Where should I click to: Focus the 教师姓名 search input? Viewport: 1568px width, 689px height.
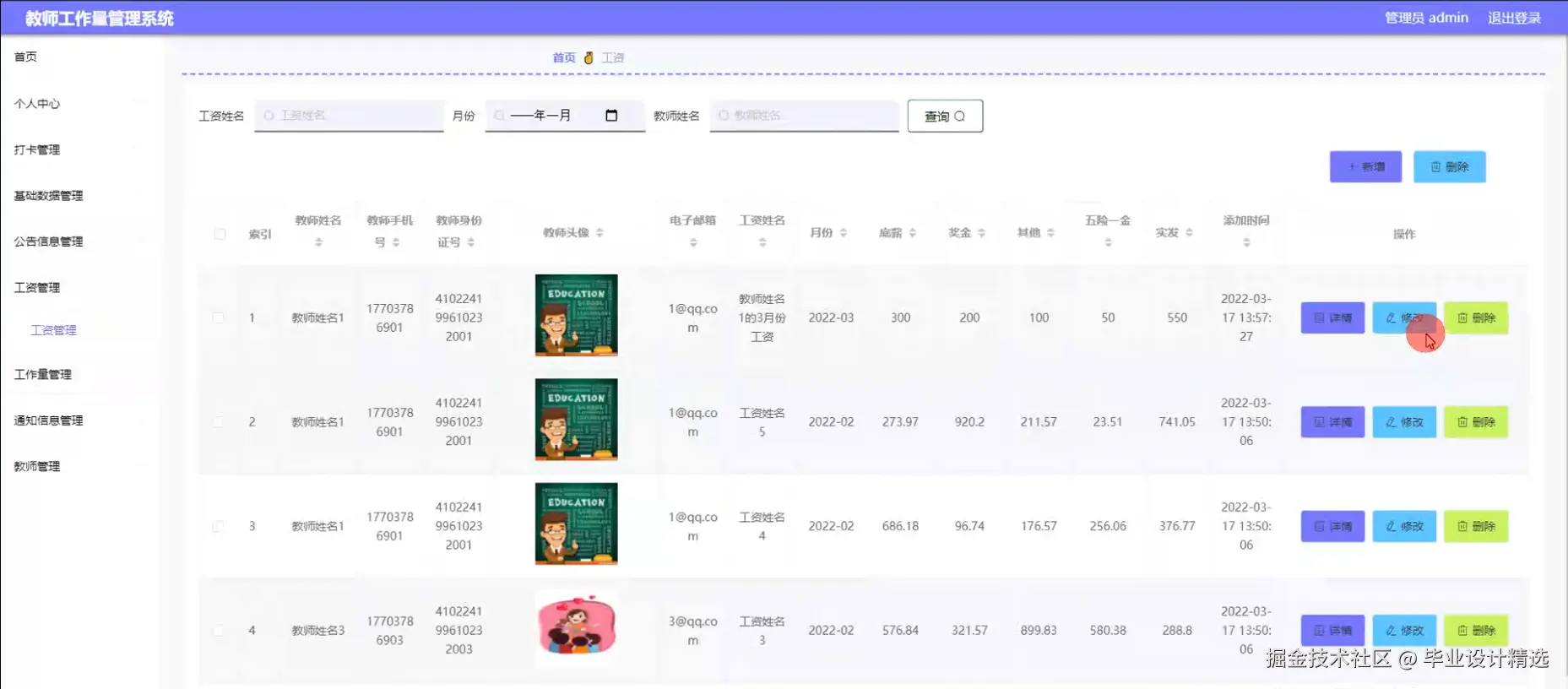coord(804,116)
